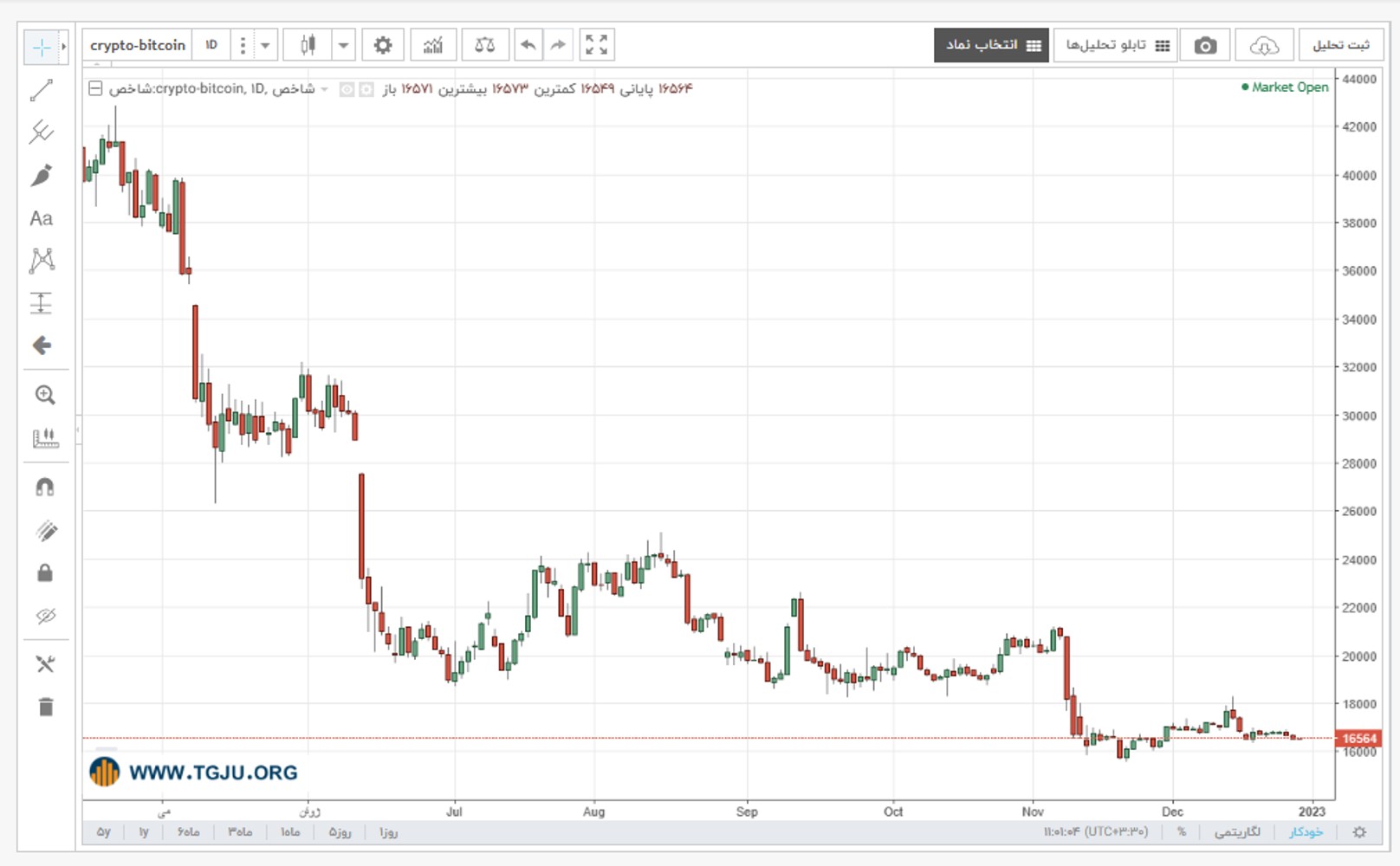
Task: Toggle stay in drawing mode pencil
Action: point(45,530)
